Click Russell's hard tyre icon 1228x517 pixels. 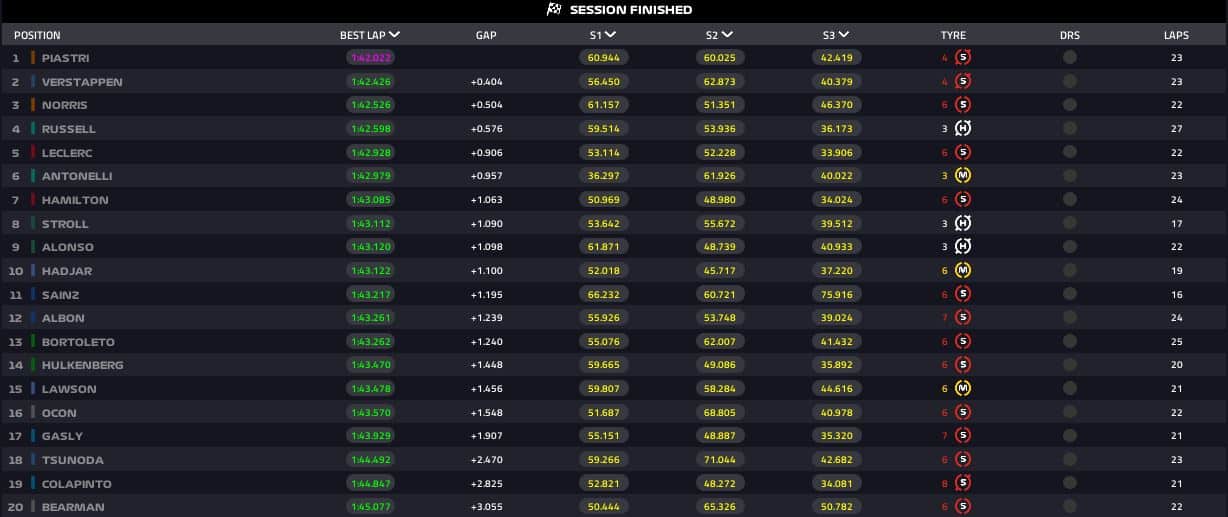(x=963, y=128)
